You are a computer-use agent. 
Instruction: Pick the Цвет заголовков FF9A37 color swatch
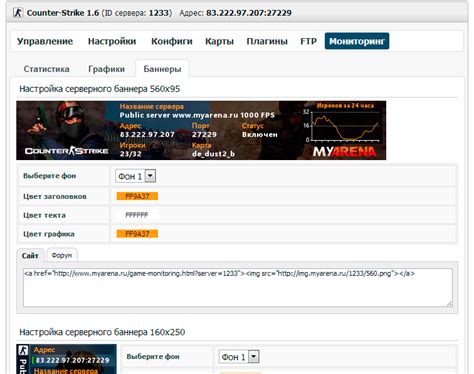137,196
